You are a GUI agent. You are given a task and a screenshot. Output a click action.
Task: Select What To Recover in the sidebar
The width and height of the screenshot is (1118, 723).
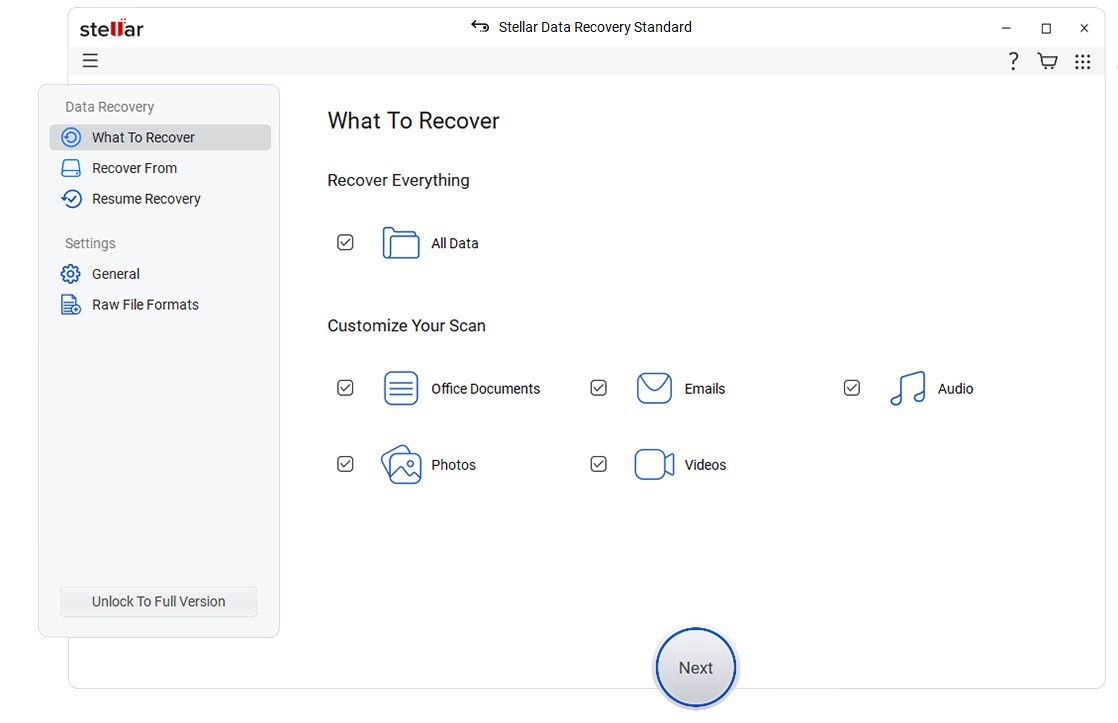(x=143, y=137)
